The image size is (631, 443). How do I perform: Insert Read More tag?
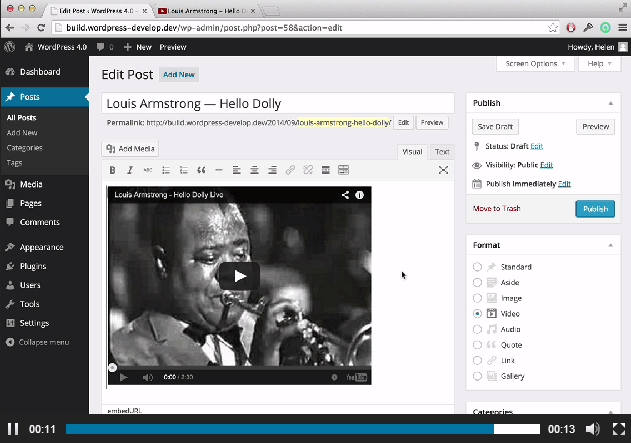326,170
